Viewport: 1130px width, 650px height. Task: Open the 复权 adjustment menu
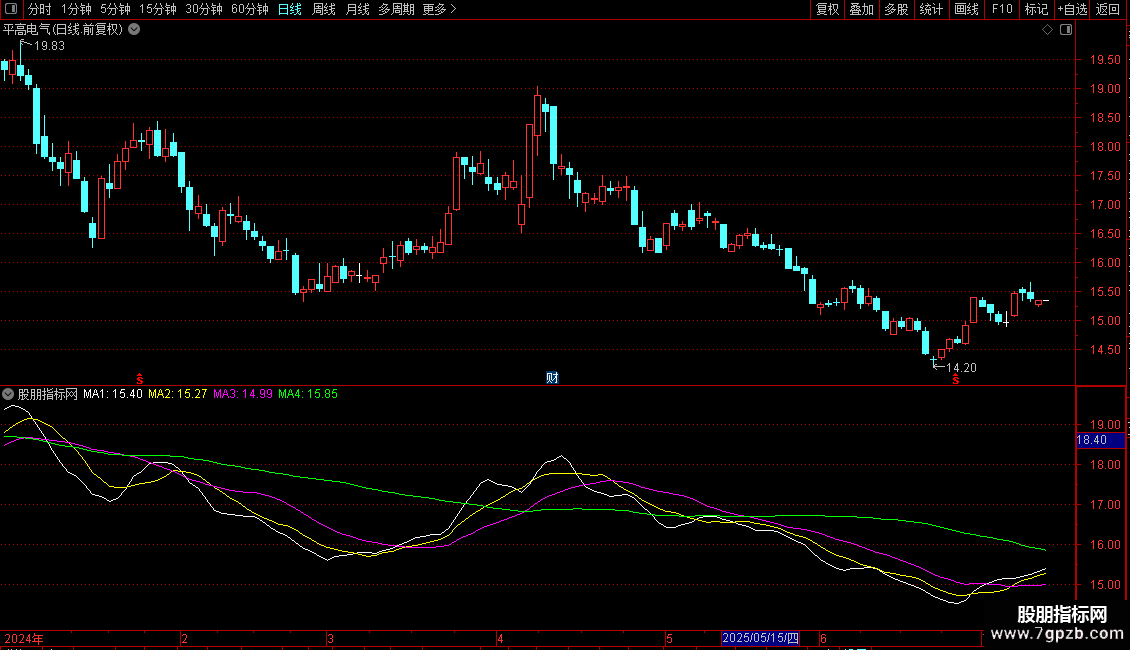click(x=827, y=9)
